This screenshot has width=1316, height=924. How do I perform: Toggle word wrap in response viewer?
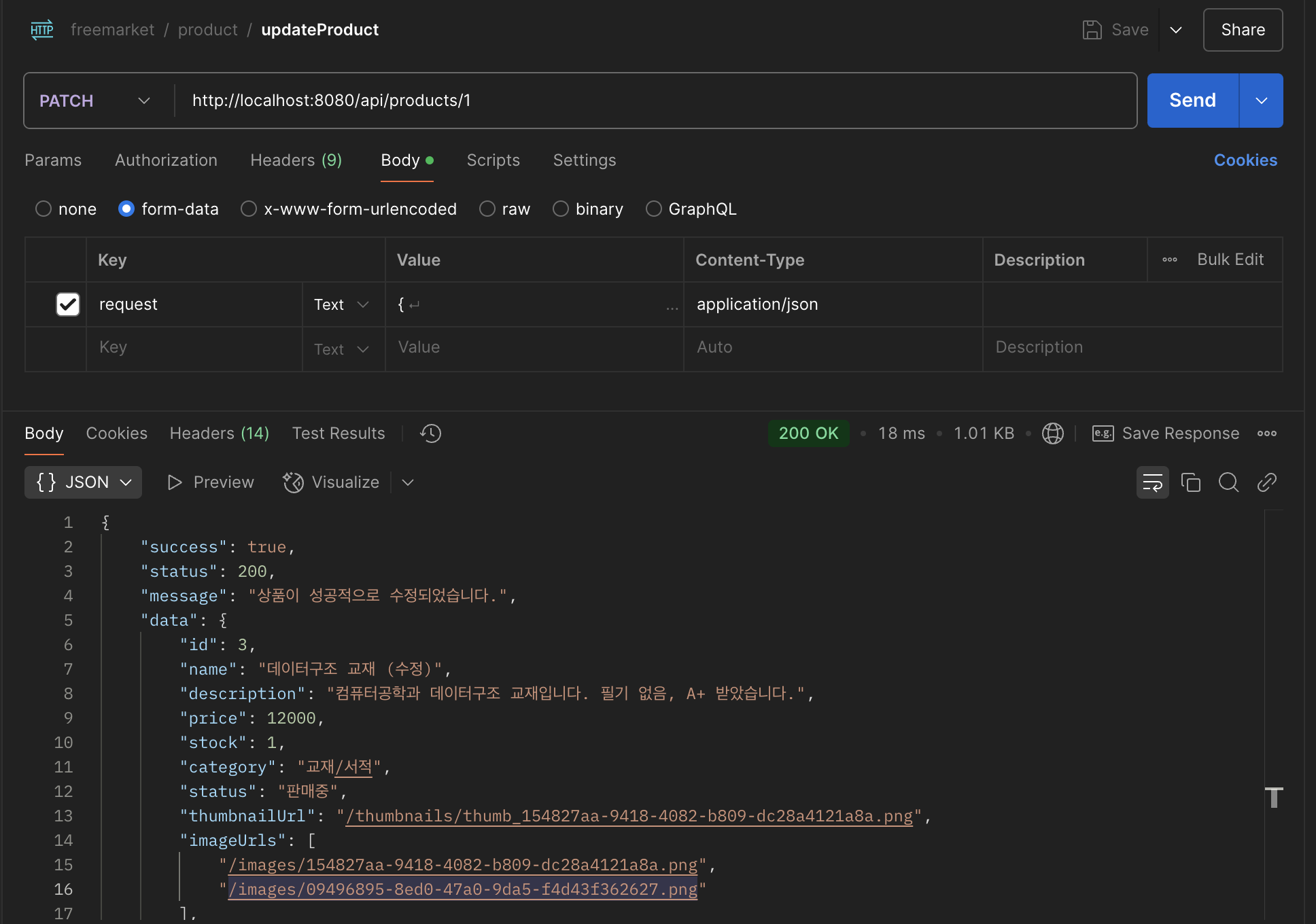pos(1152,482)
